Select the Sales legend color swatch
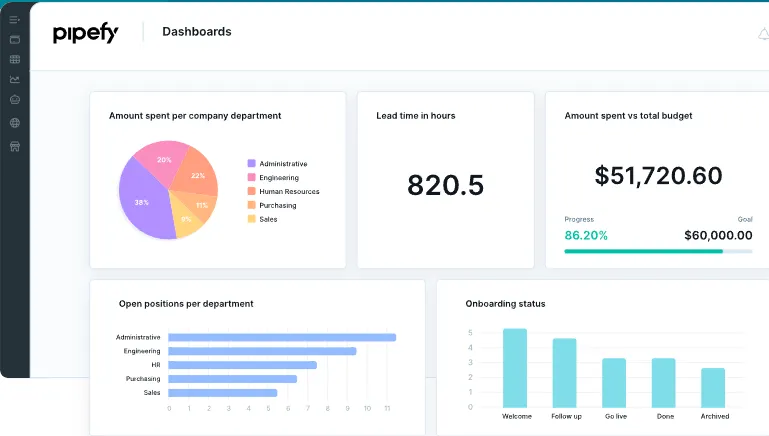 [252, 219]
